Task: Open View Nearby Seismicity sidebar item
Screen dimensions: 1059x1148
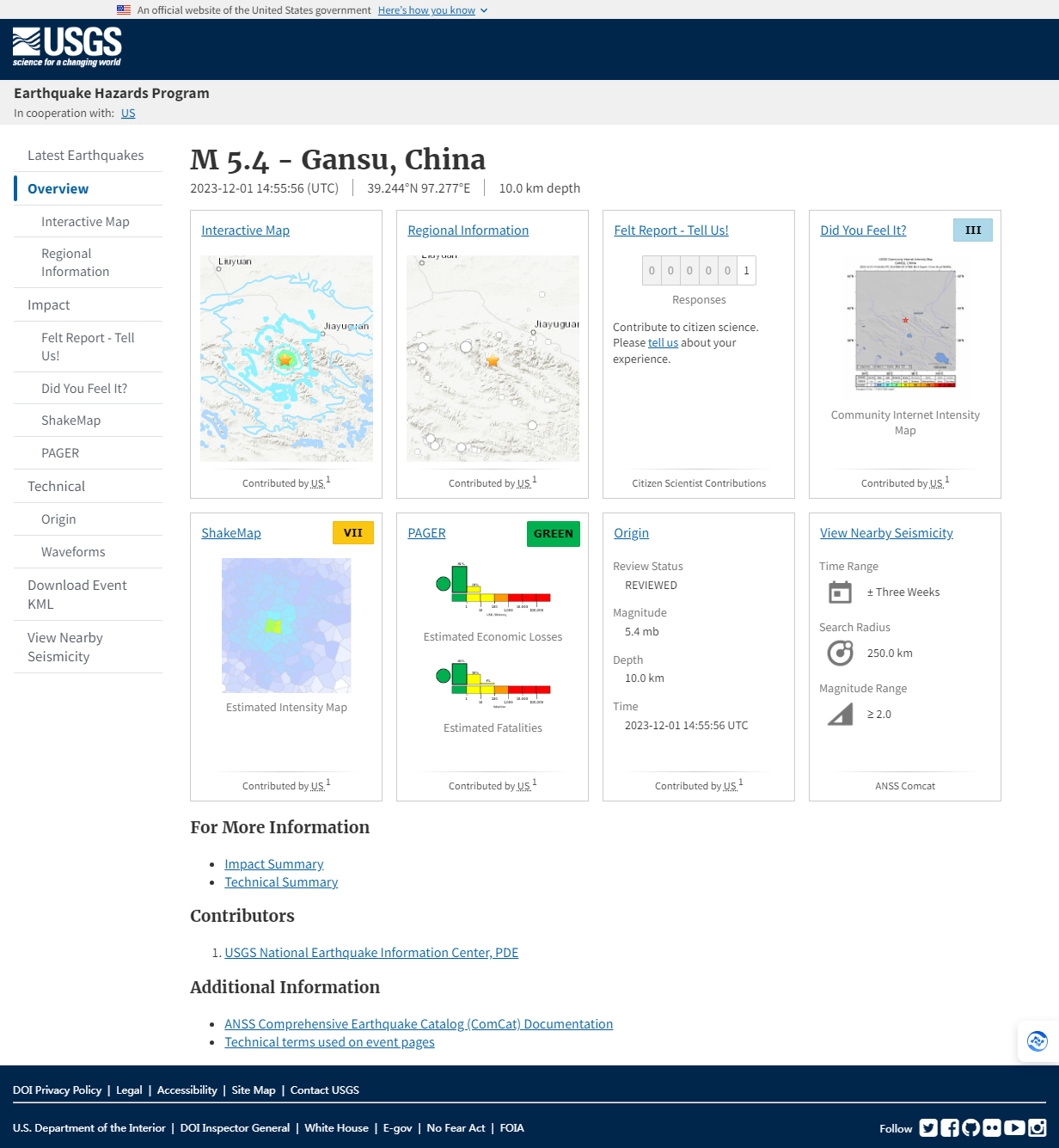Action: tap(65, 647)
